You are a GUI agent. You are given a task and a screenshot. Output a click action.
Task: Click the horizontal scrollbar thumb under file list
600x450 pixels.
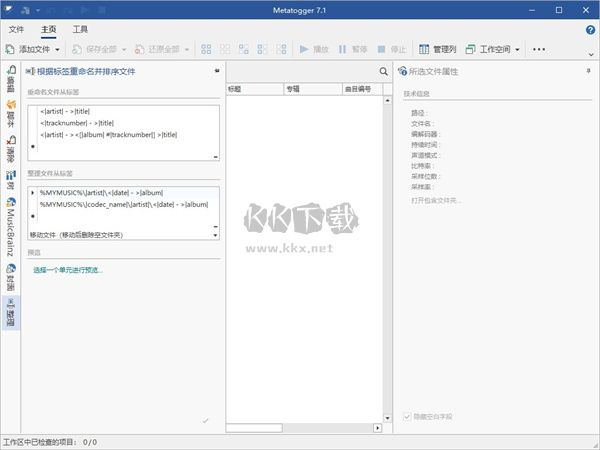click(254, 428)
